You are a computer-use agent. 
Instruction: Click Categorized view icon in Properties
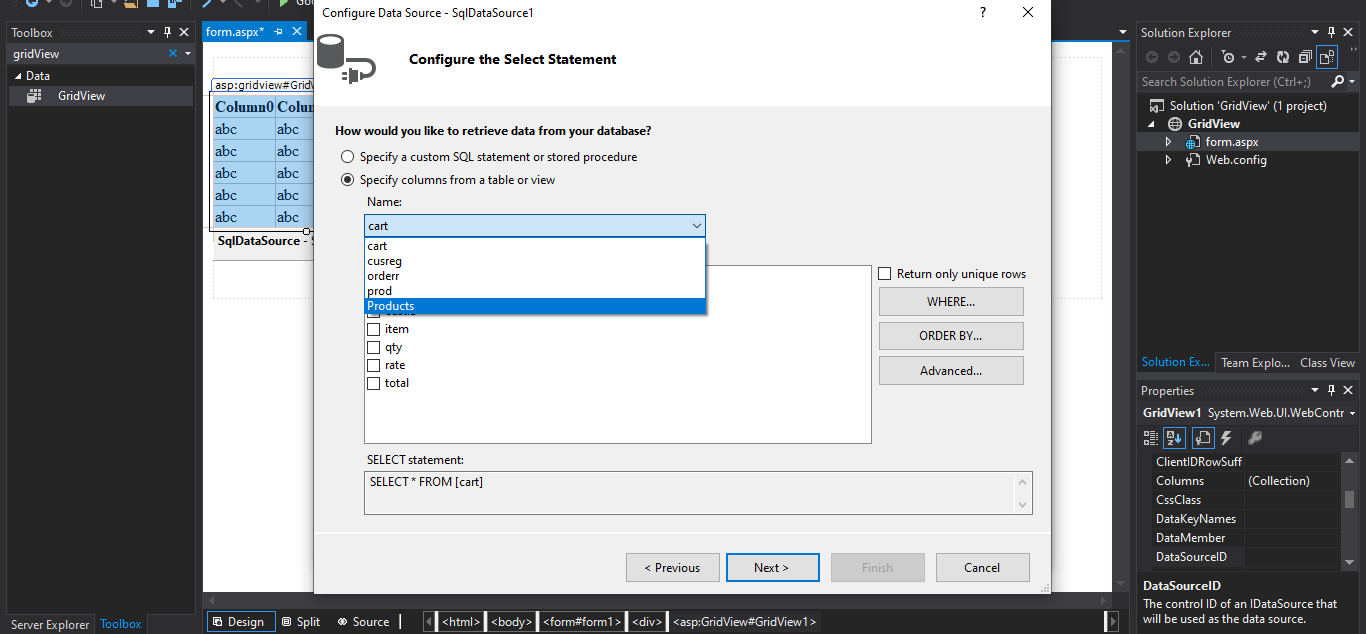click(1151, 438)
